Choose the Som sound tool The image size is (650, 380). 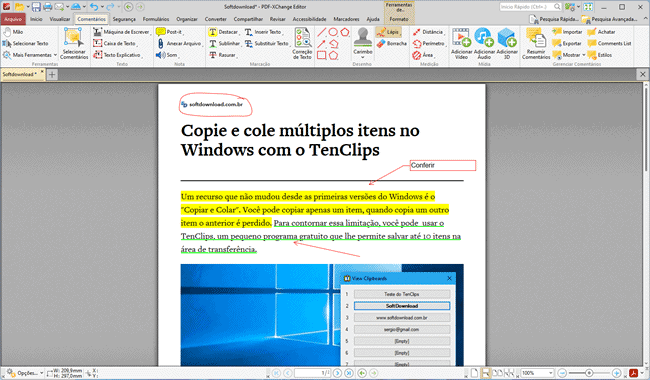coord(167,55)
